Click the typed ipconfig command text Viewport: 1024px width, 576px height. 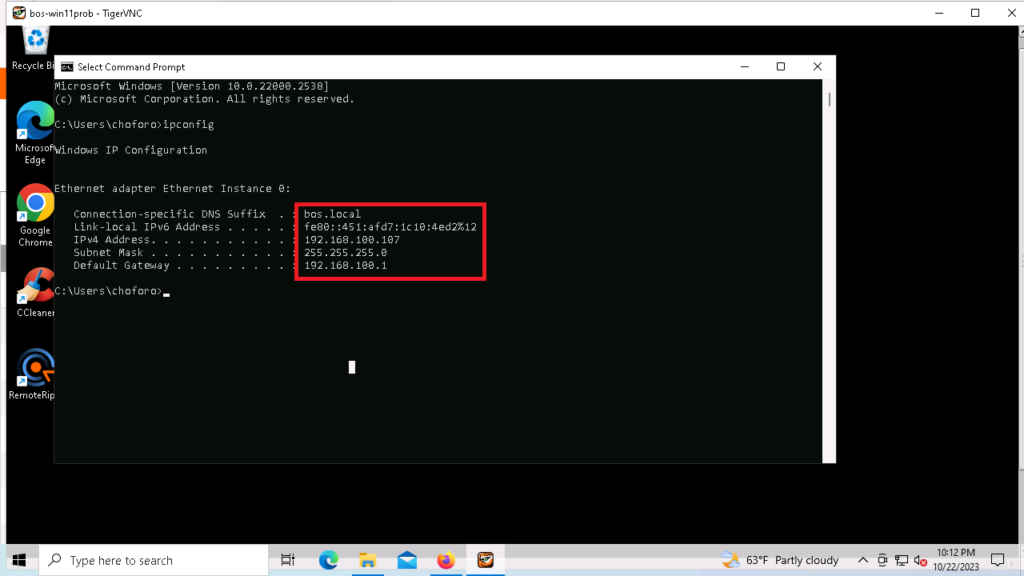point(189,124)
